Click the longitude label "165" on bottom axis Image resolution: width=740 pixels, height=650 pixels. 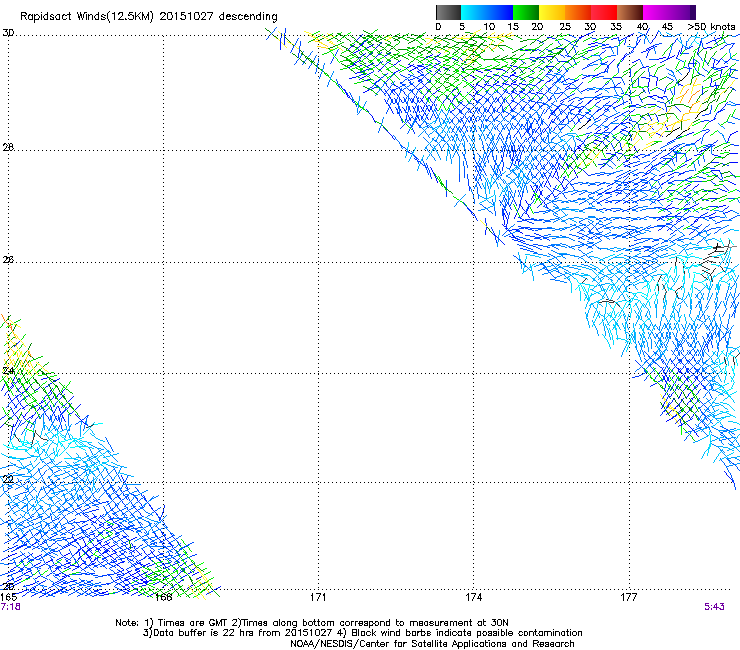[9, 597]
